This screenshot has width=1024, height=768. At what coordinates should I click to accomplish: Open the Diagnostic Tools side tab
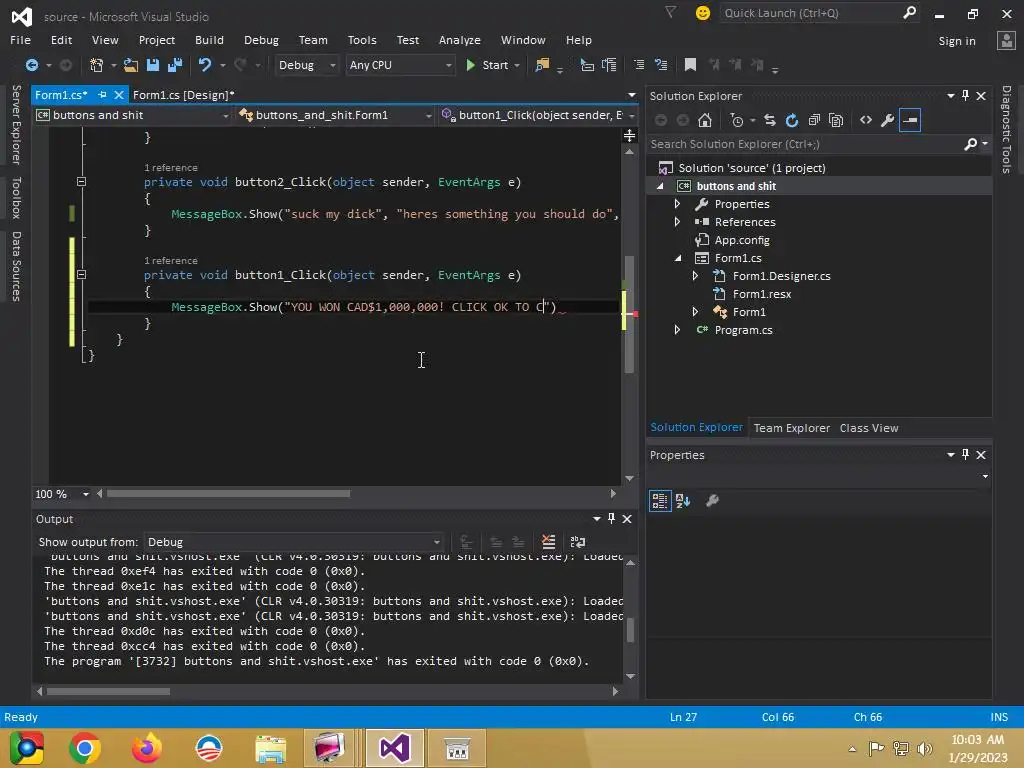[1006, 129]
